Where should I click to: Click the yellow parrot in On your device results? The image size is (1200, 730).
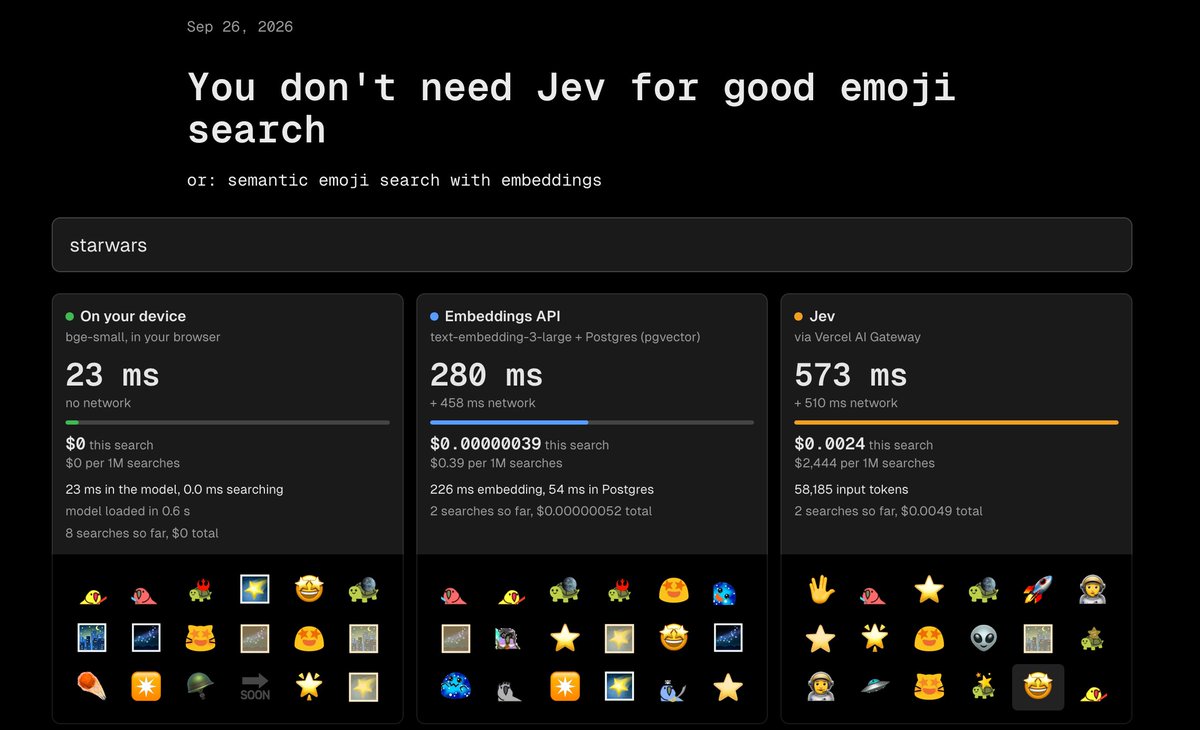(93, 597)
